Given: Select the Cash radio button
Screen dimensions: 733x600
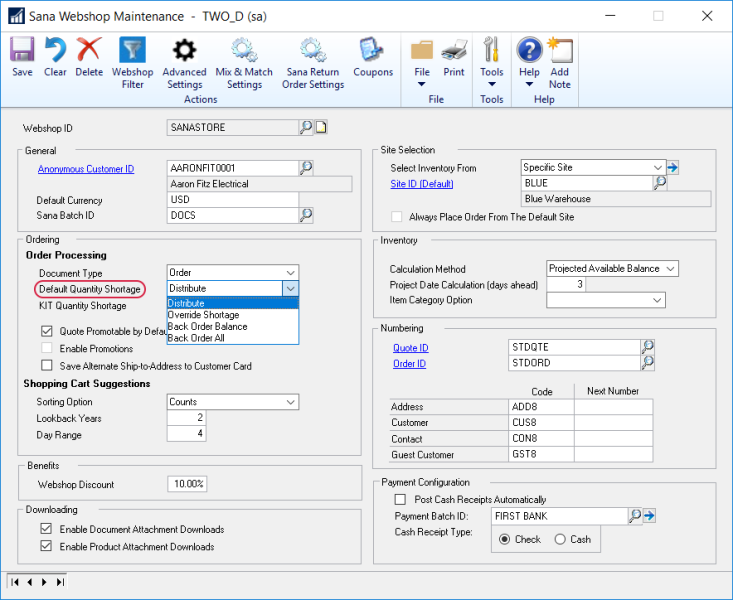Looking at the screenshot, I should point(560,539).
